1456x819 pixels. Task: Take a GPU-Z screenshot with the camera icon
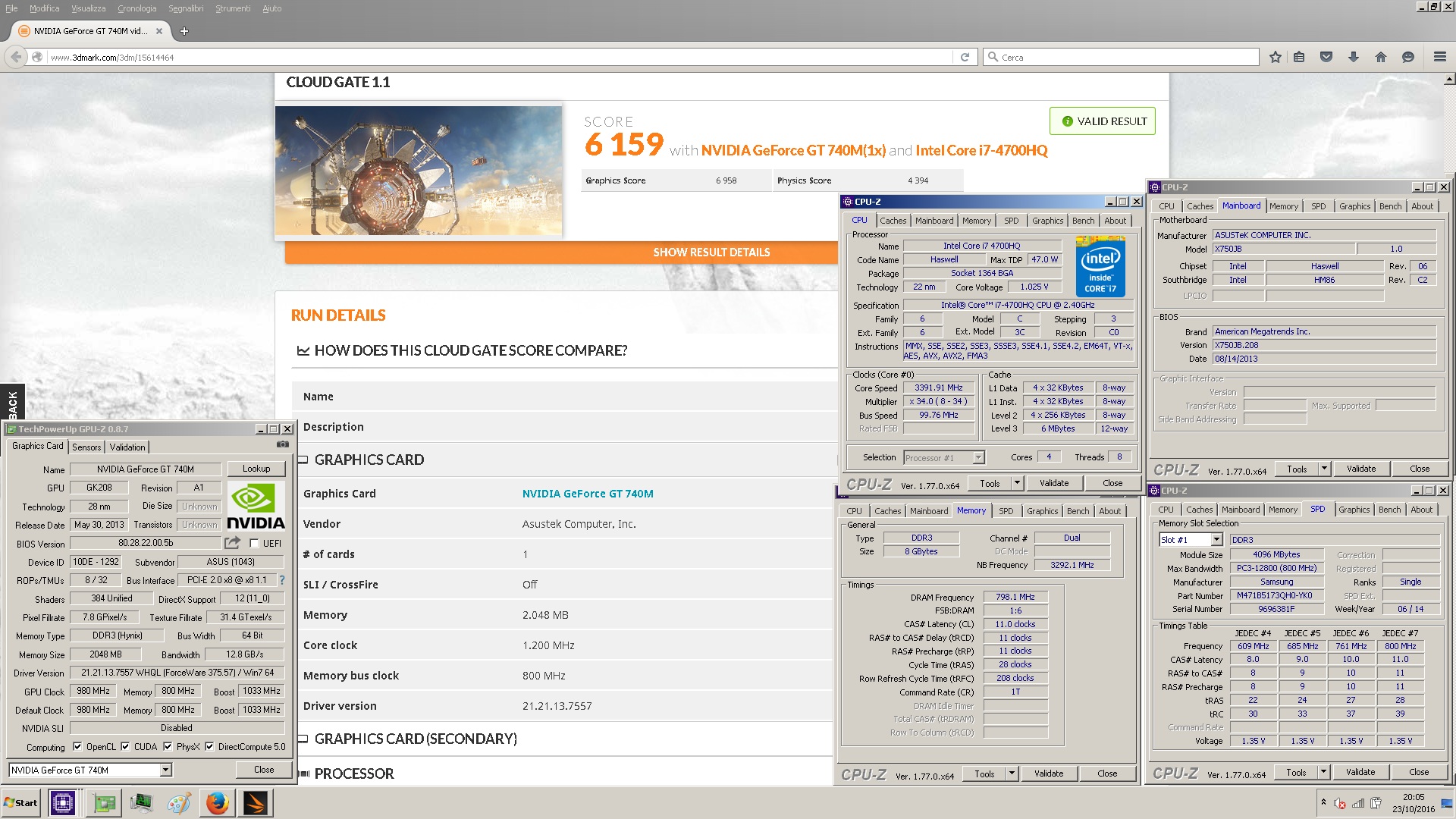click(283, 445)
